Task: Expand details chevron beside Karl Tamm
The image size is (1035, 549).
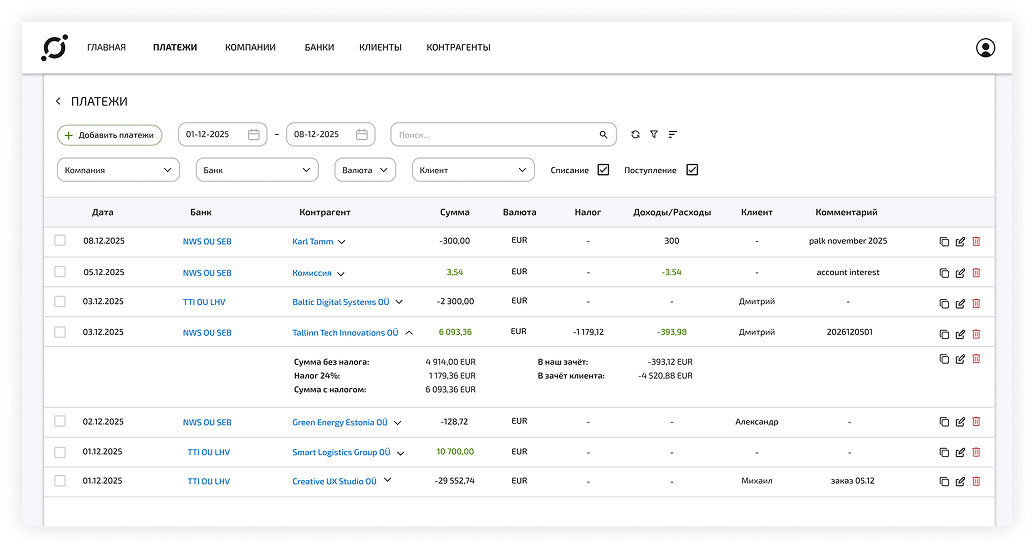Action: [342, 242]
